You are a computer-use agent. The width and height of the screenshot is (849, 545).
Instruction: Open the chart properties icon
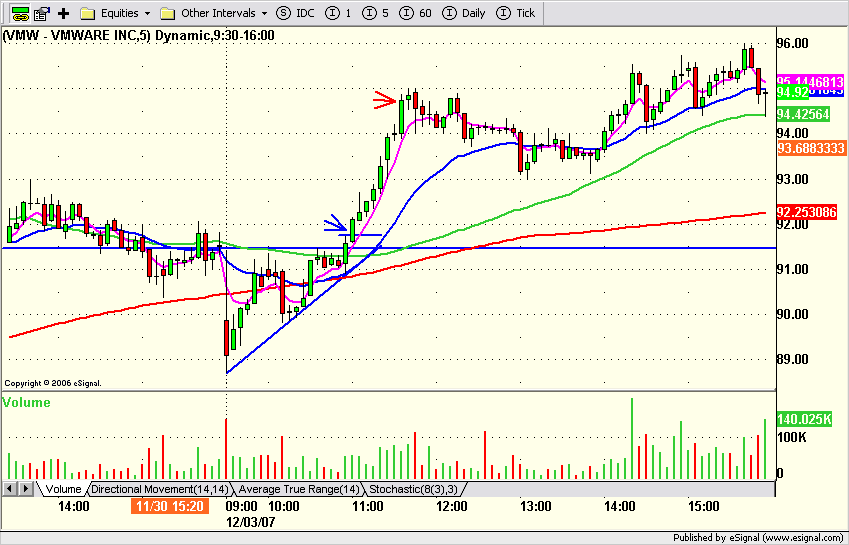[x=42, y=14]
